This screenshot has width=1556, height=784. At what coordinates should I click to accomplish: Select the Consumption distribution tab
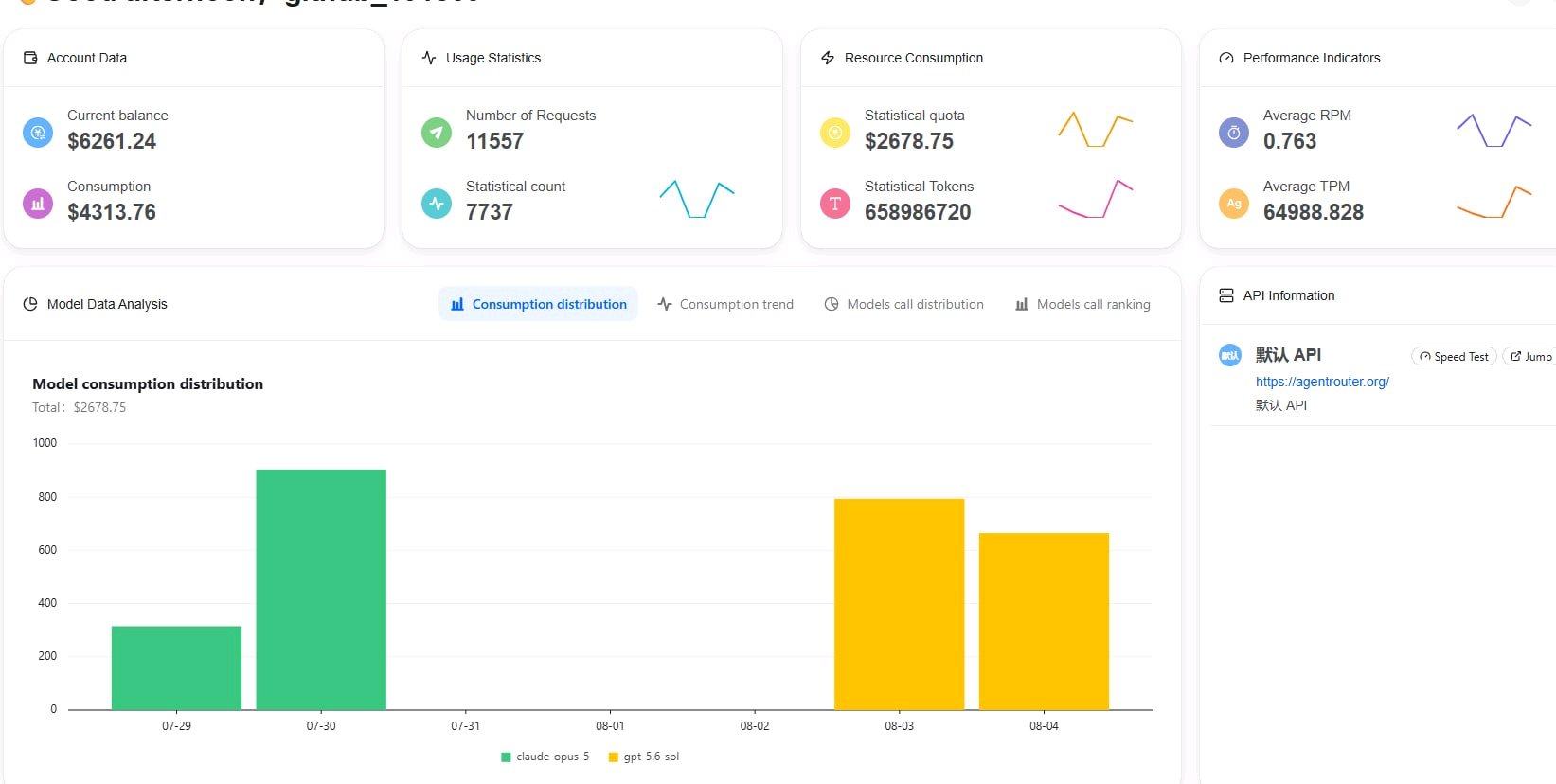tap(539, 304)
